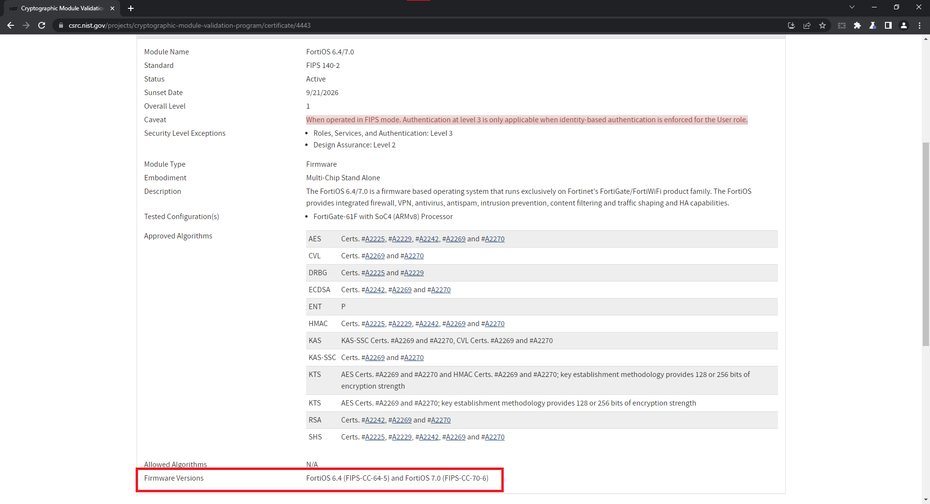Expand the tab search chevron
The width and height of the screenshot is (930, 504).
pyautogui.click(x=852, y=8)
